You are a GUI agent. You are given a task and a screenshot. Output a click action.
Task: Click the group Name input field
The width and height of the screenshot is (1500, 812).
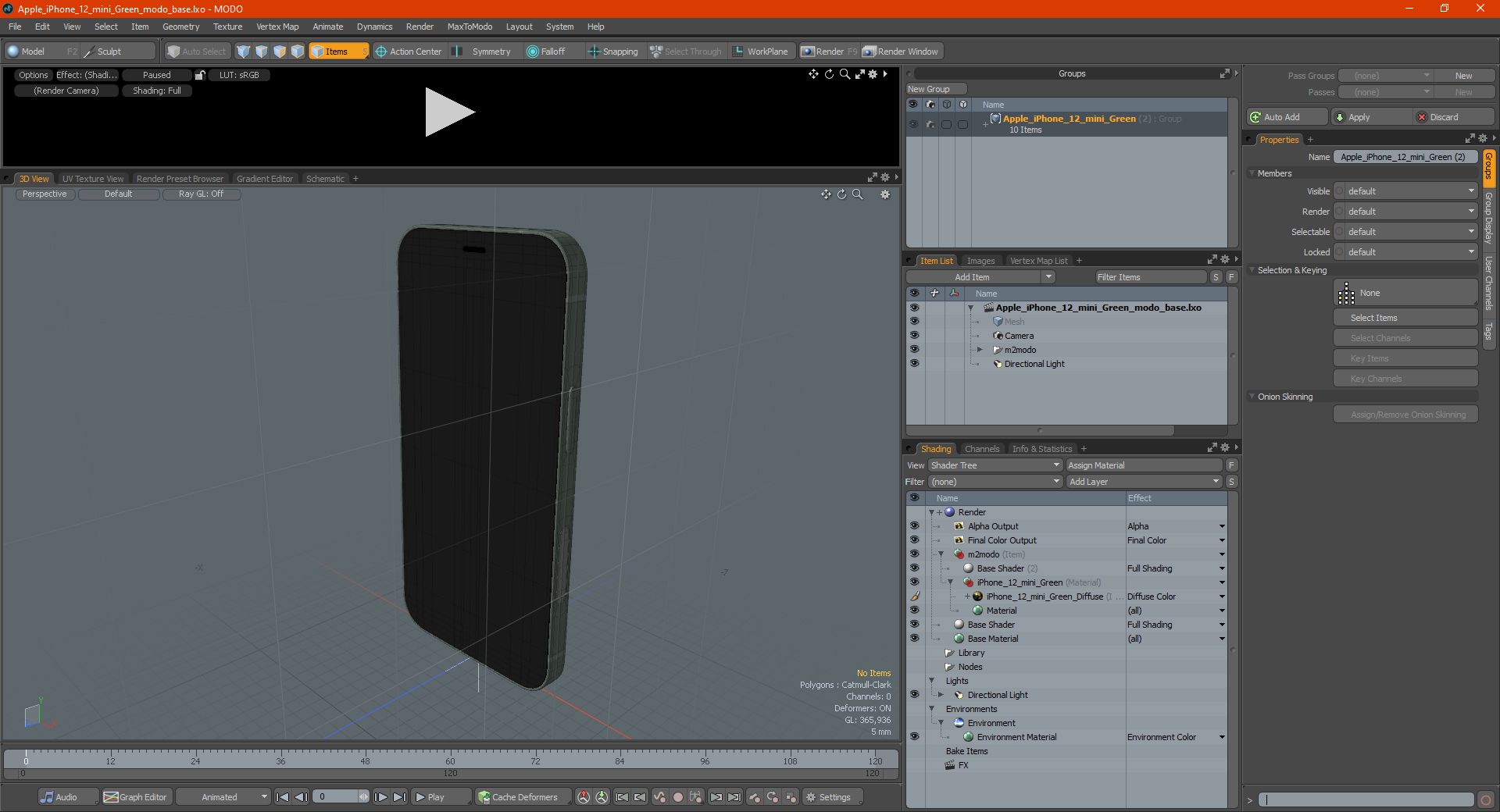(1405, 157)
